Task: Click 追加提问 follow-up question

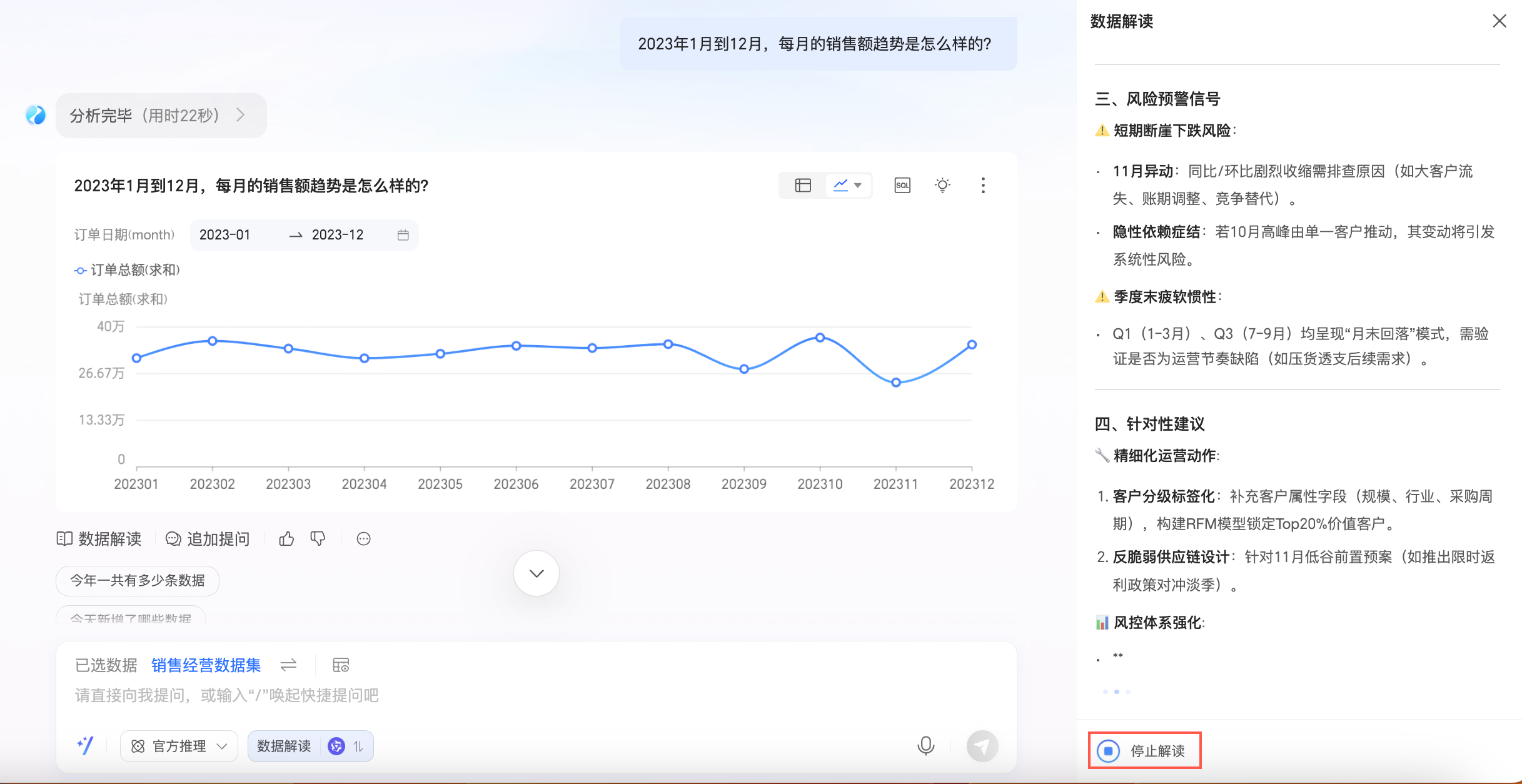Action: (x=208, y=539)
